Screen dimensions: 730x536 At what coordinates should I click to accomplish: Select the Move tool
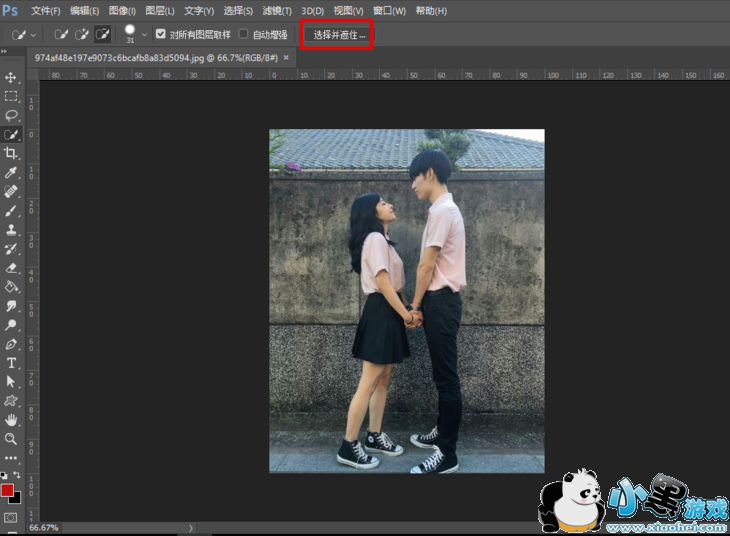coord(11,77)
